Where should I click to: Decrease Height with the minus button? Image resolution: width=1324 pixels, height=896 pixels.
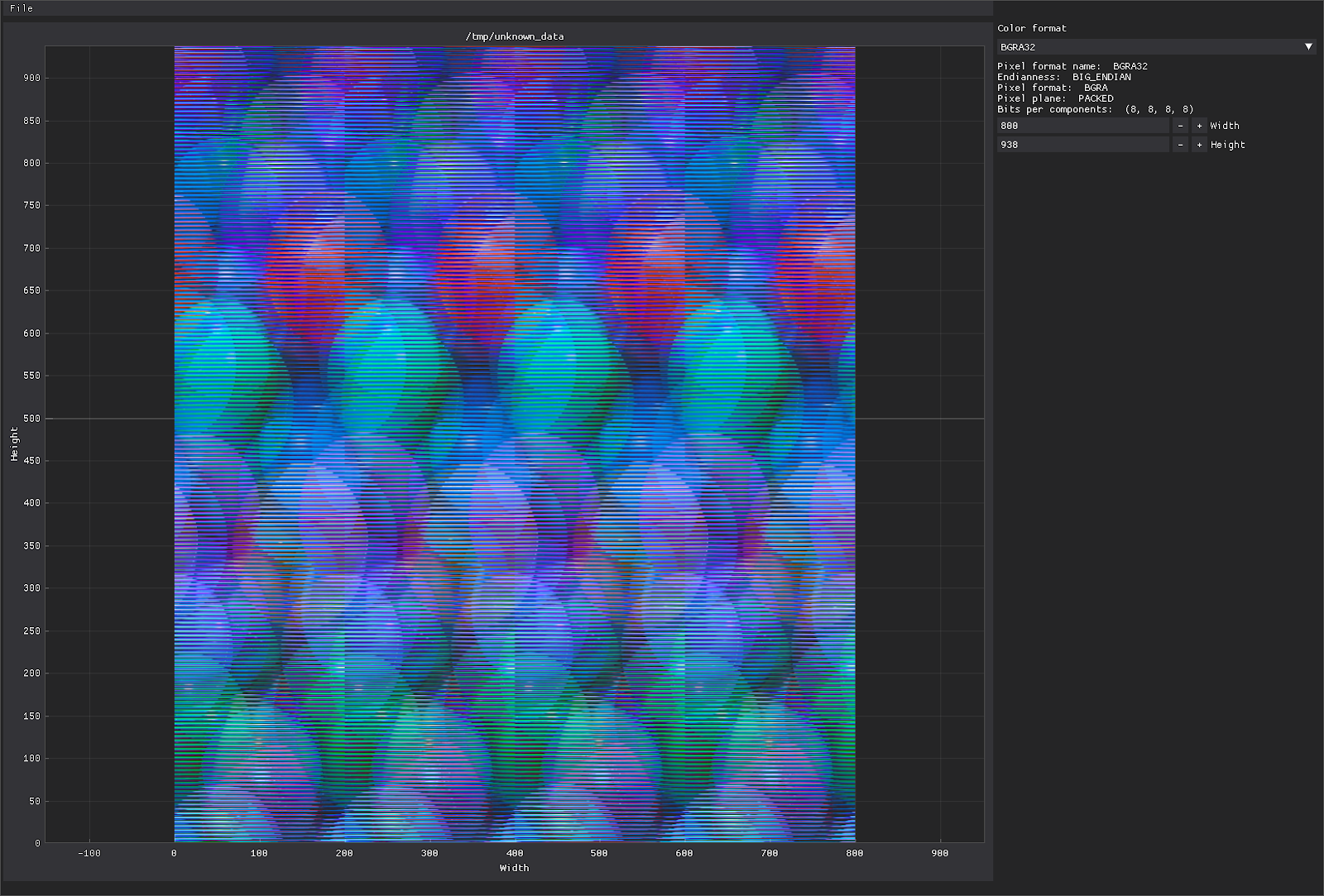[x=1181, y=145]
